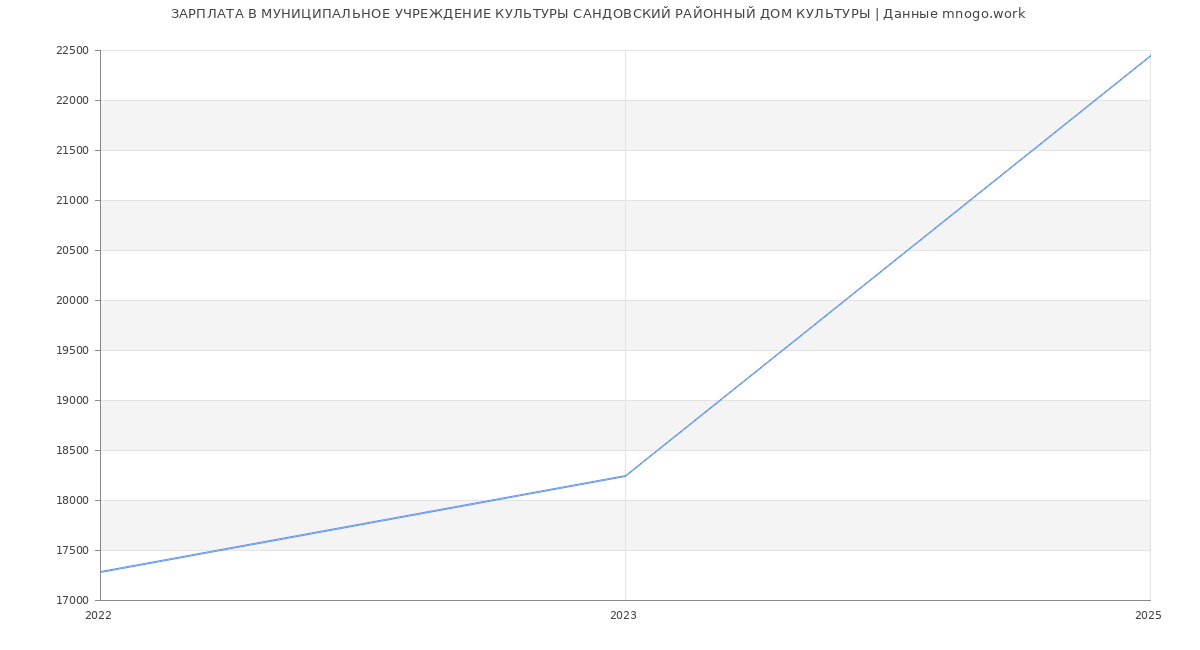
Task: Select the 17500 y-axis label
Action: tap(73, 551)
